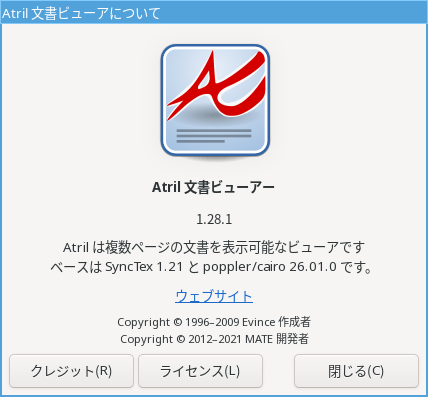Open the クレジット(R) credits button
The image size is (428, 397).
tap(71, 371)
